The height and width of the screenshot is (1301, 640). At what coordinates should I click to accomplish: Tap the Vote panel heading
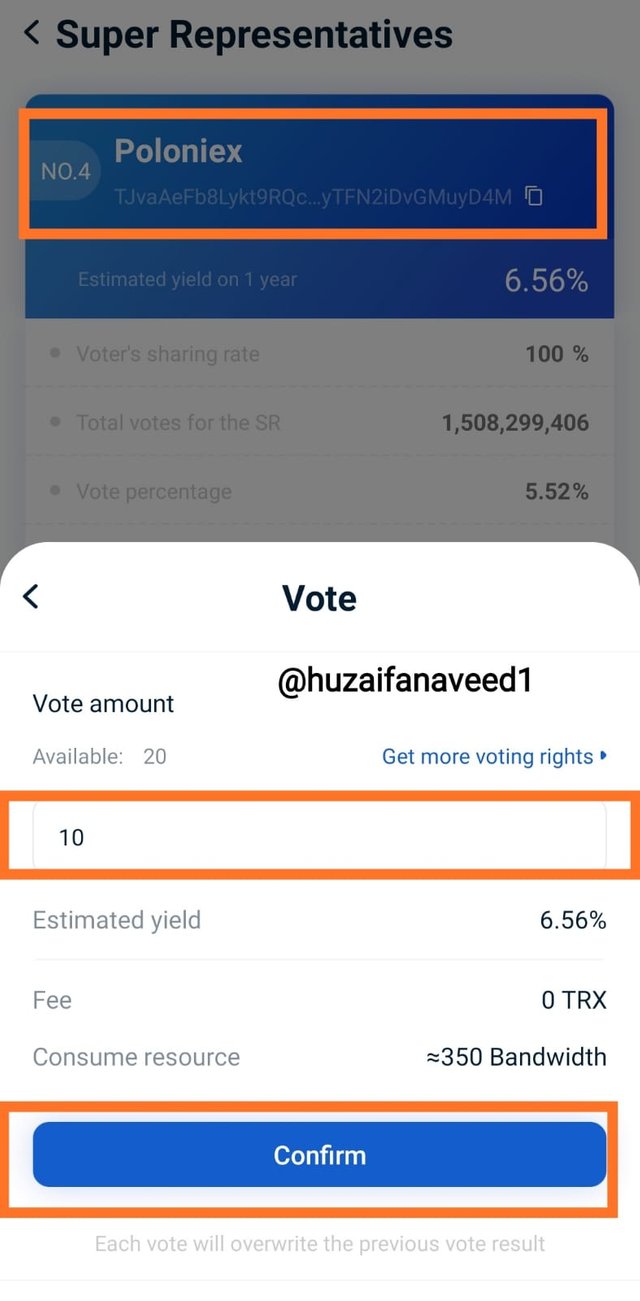[320, 598]
